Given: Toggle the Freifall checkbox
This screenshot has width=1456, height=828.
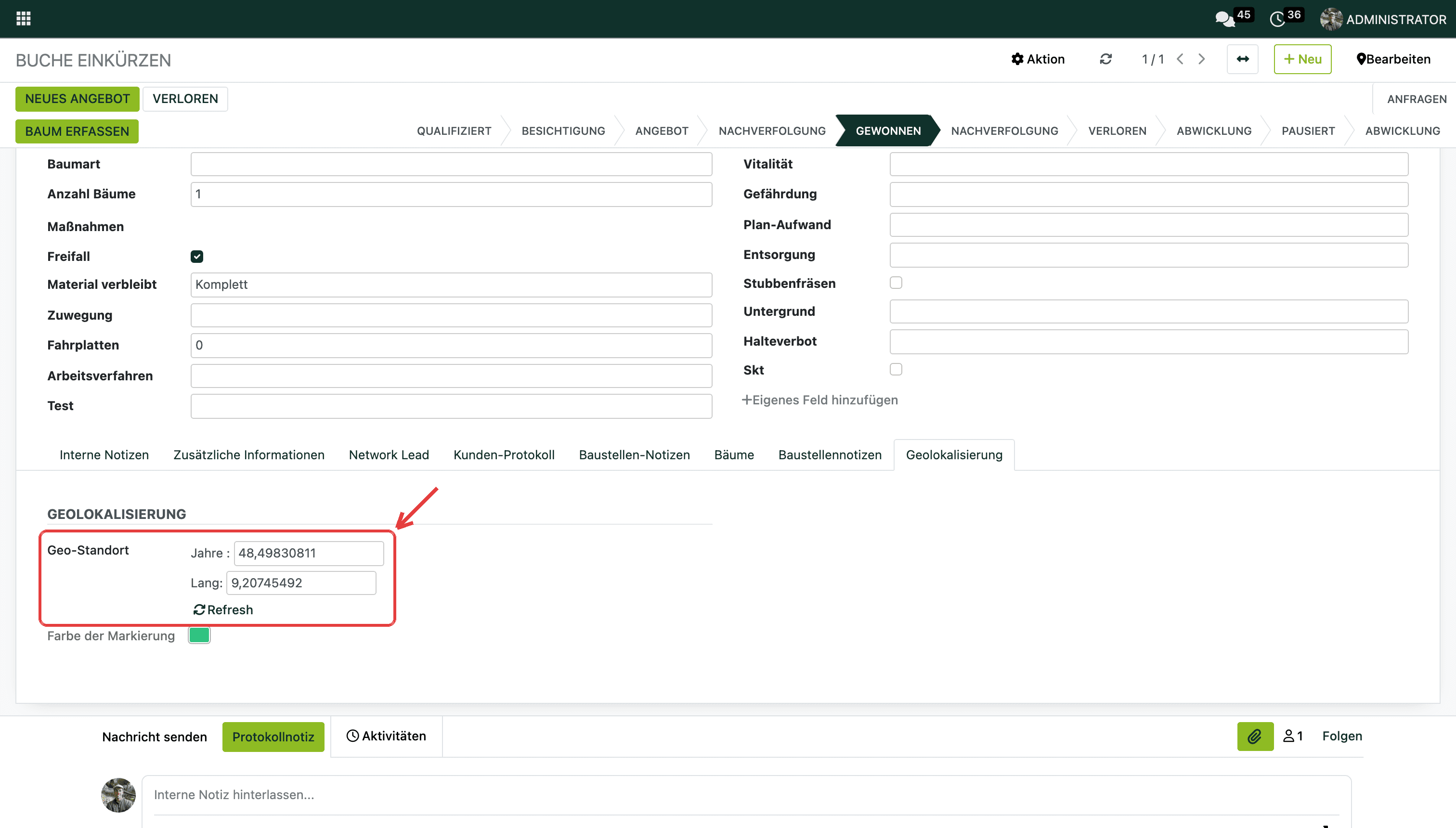Looking at the screenshot, I should point(197,257).
